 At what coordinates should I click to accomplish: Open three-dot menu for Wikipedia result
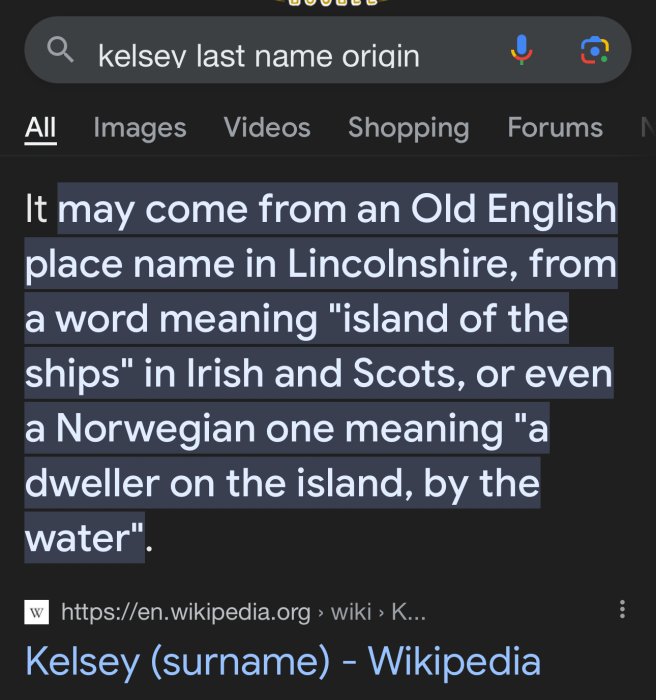coord(622,609)
